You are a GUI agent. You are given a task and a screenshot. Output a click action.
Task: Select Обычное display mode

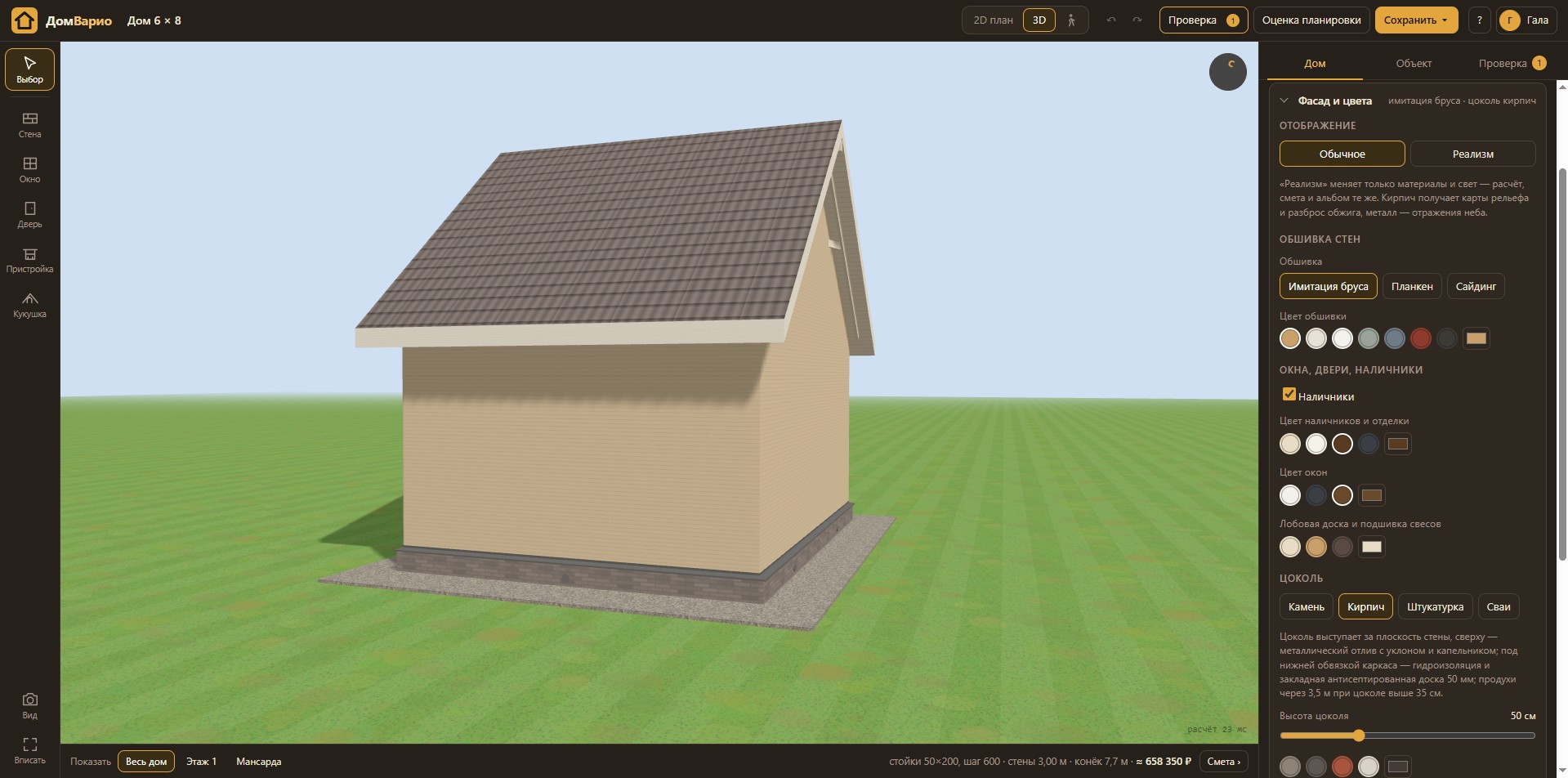click(x=1342, y=154)
